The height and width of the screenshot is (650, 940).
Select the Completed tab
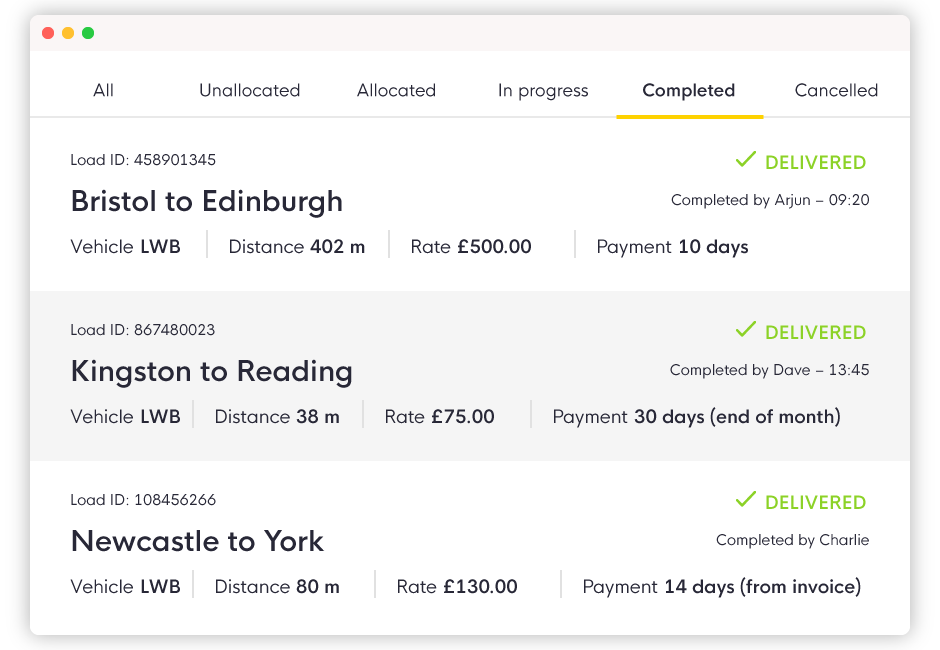689,91
